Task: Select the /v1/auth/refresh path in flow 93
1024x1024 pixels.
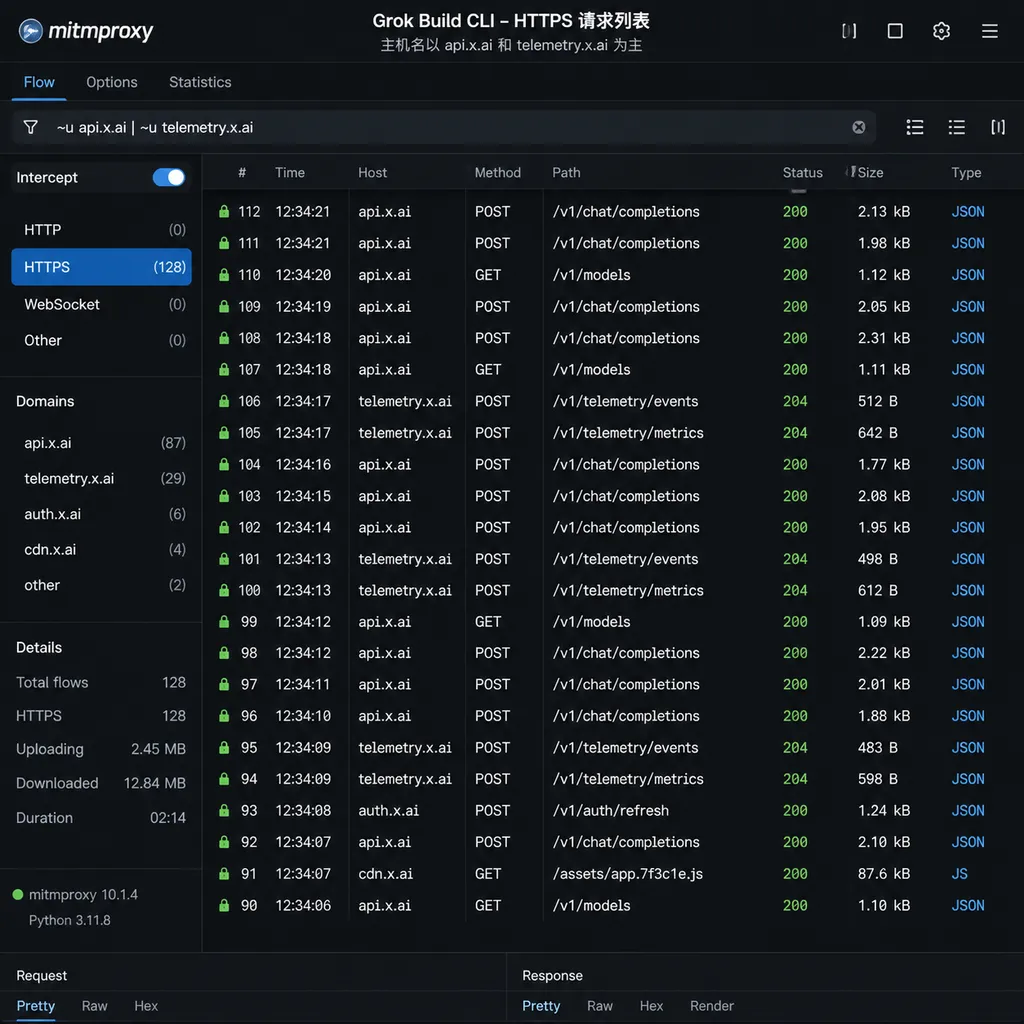Action: (611, 810)
